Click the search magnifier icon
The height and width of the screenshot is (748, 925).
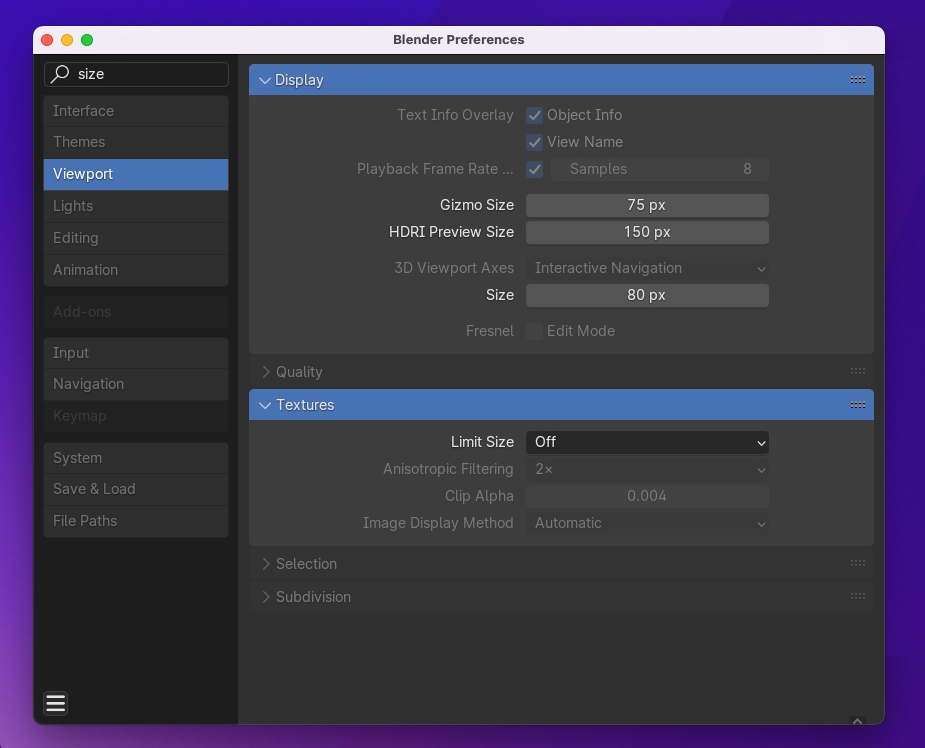60,74
